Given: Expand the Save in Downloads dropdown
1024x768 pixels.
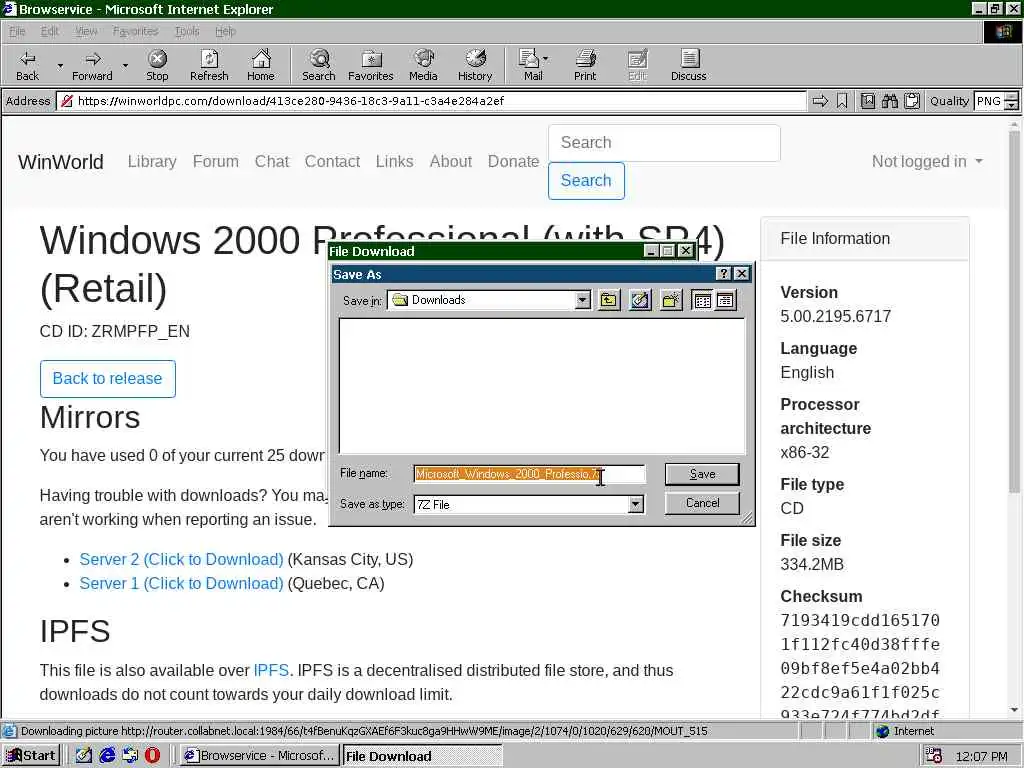Looking at the screenshot, I should (583, 300).
